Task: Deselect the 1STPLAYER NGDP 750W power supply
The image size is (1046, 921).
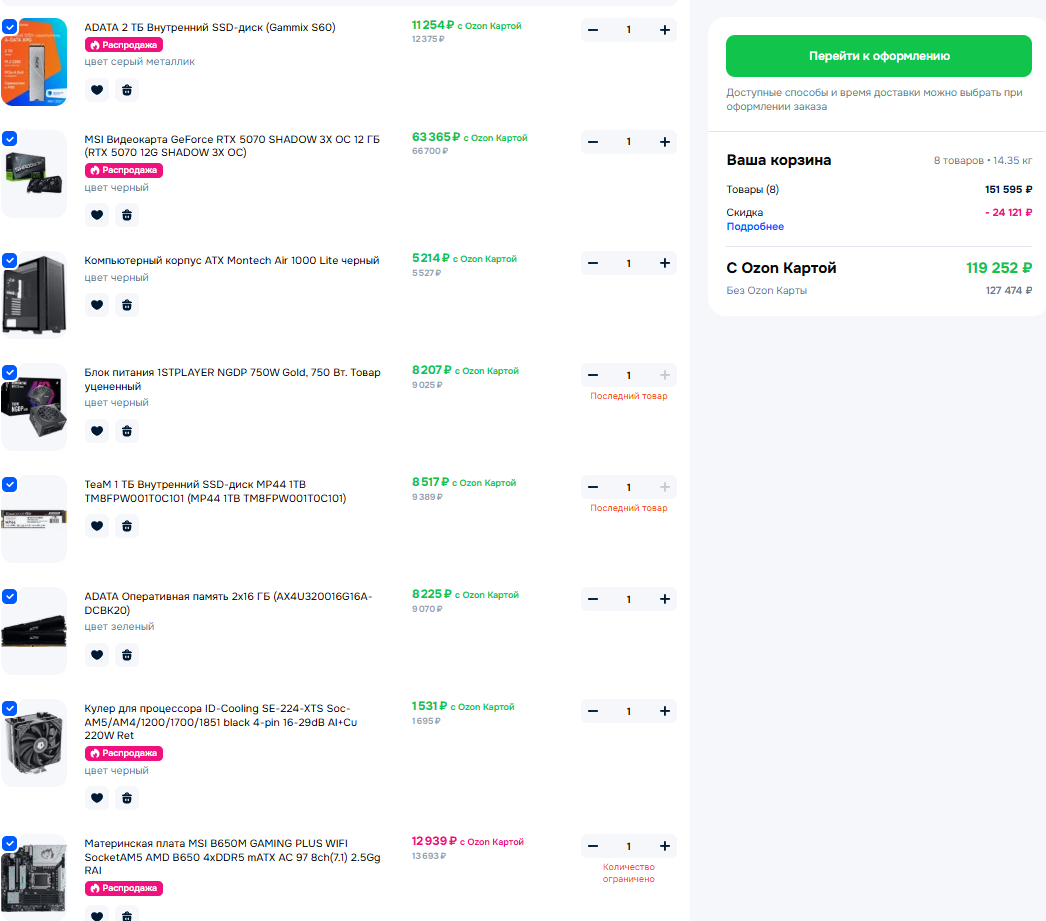Action: tap(9, 372)
